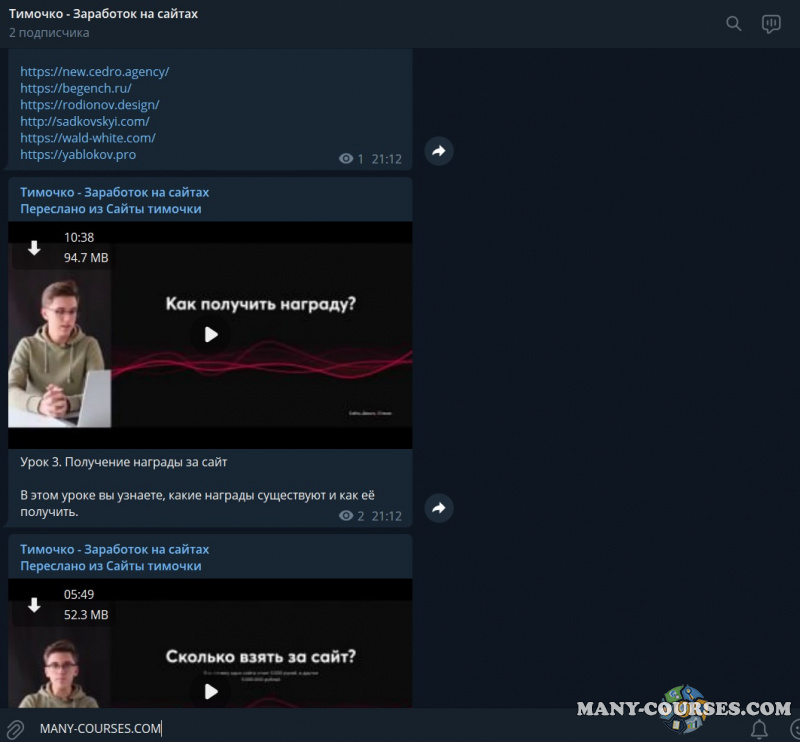
Task: Open the yablokov.pro link
Action: (x=78, y=155)
